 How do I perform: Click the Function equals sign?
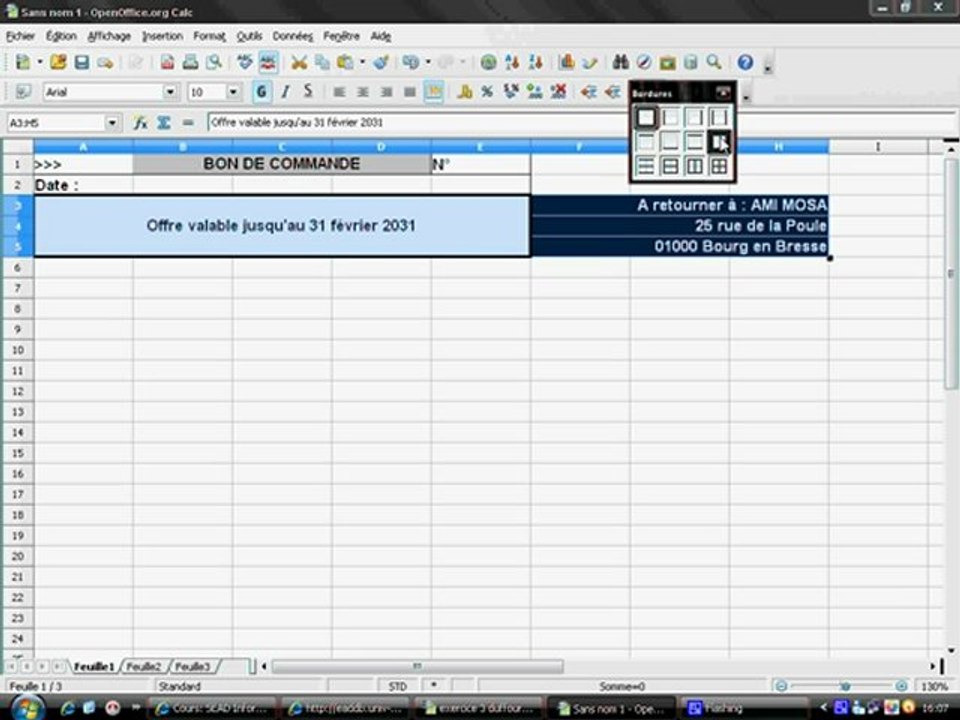tap(188, 122)
